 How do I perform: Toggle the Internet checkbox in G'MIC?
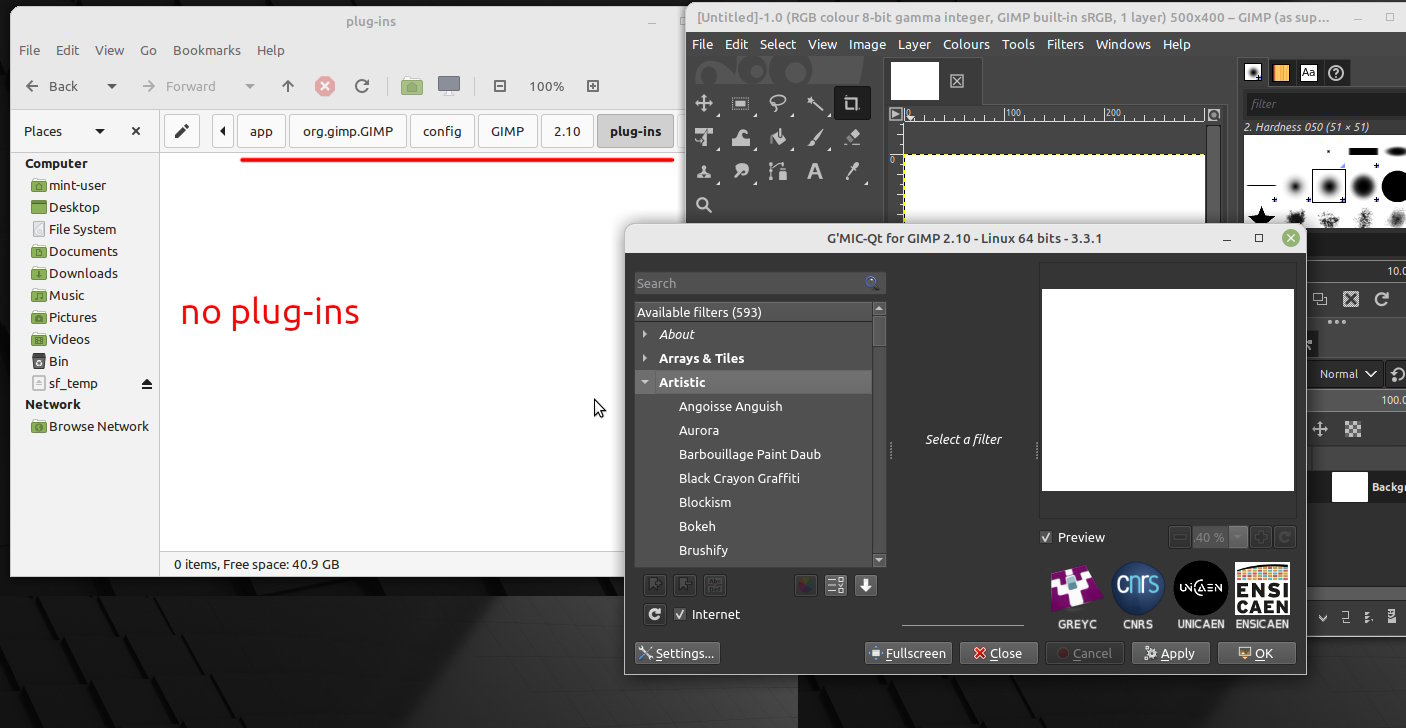(680, 614)
